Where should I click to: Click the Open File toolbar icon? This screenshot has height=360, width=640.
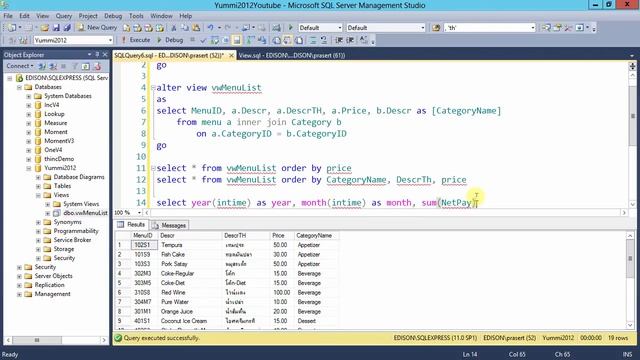point(44,28)
